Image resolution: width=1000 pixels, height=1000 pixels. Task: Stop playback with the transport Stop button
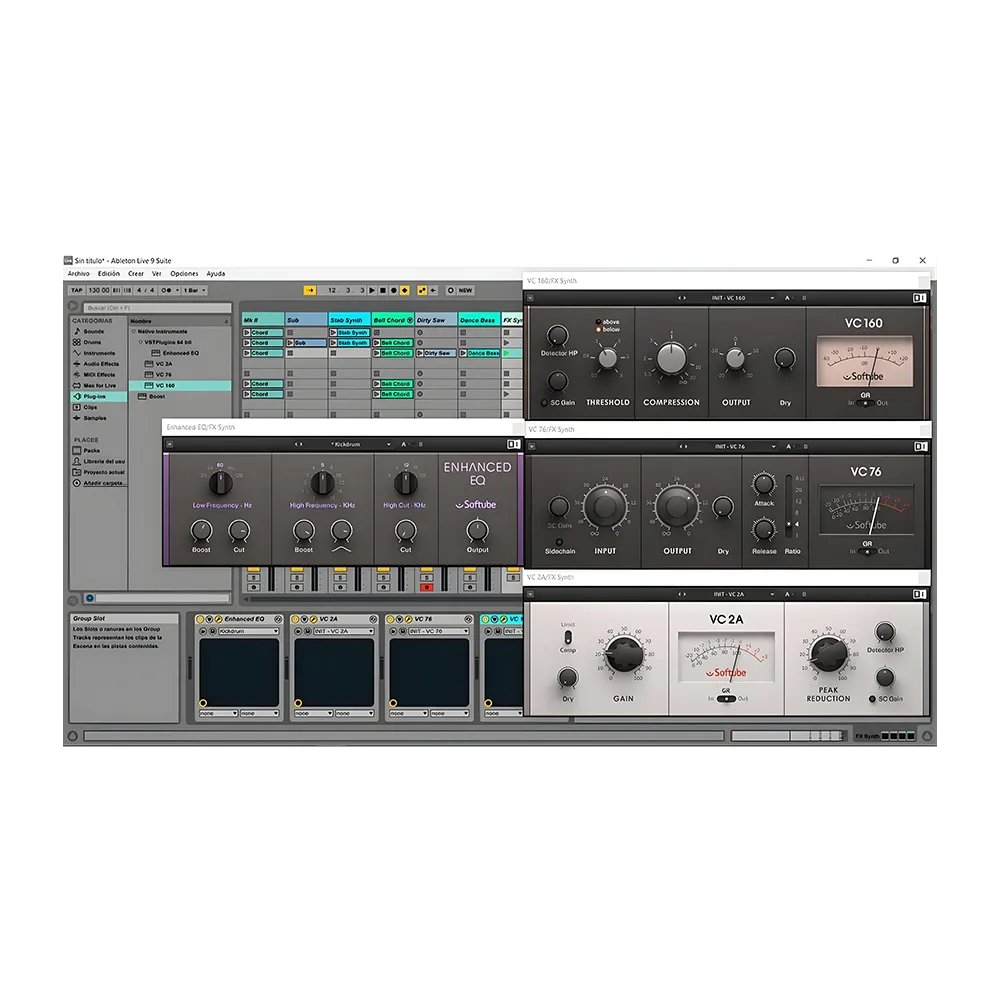coord(383,290)
